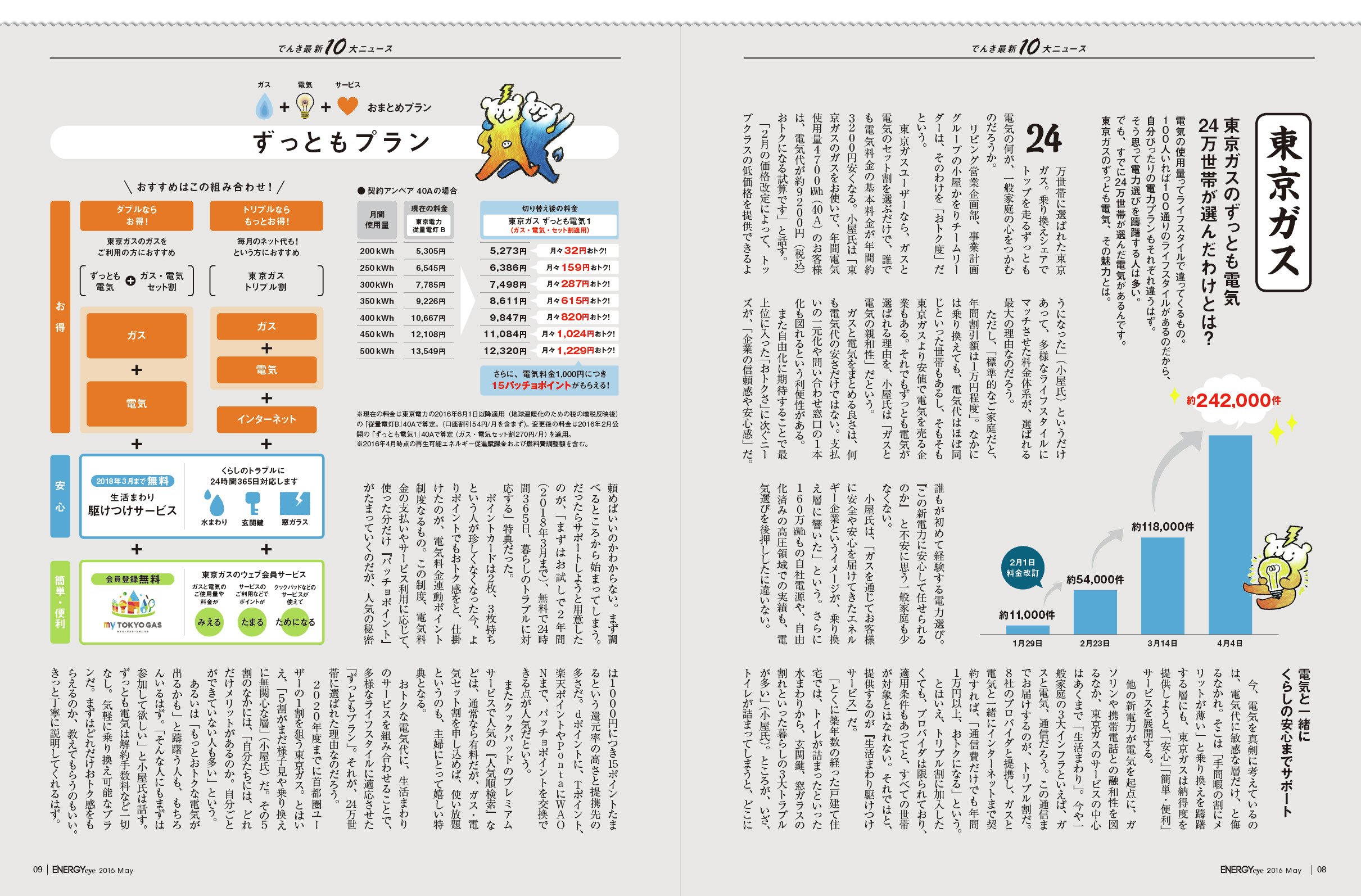Click the 7,785円 current price cell
1361x896 pixels.
[430, 285]
